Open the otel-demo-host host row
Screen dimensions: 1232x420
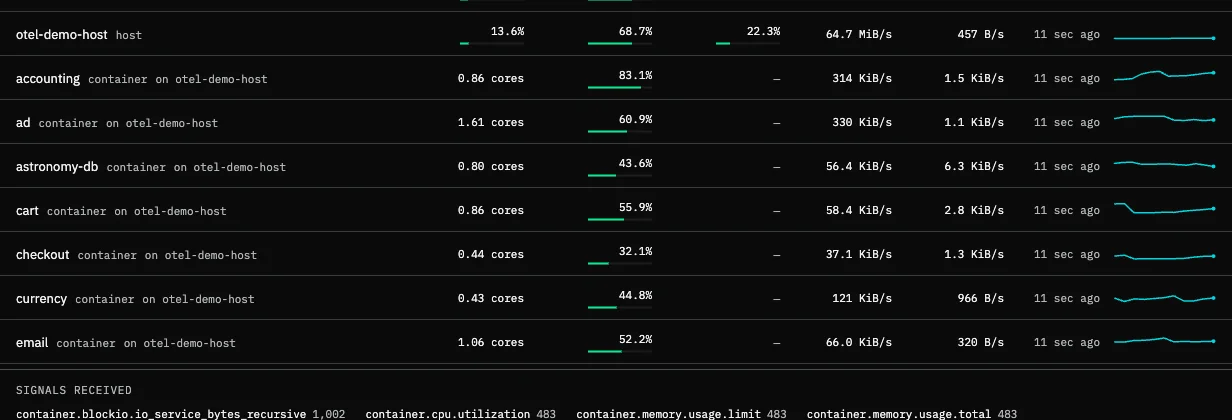[x=616, y=34]
